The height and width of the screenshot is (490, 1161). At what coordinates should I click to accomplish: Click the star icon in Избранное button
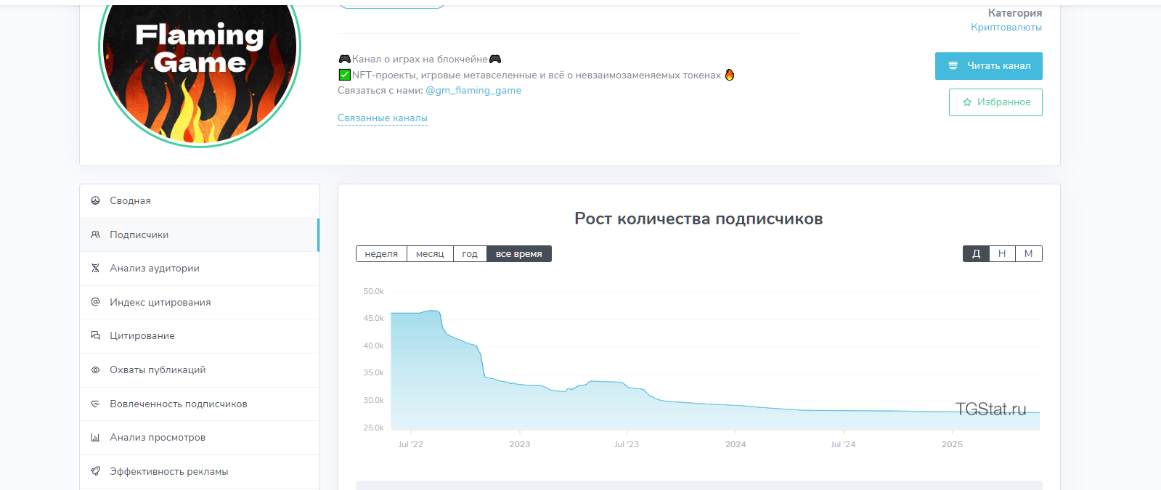coord(967,102)
